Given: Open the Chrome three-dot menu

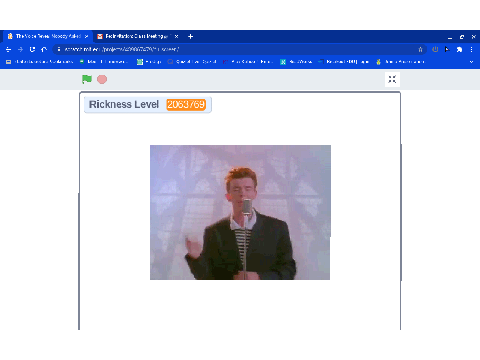Looking at the screenshot, I should coord(471,49).
